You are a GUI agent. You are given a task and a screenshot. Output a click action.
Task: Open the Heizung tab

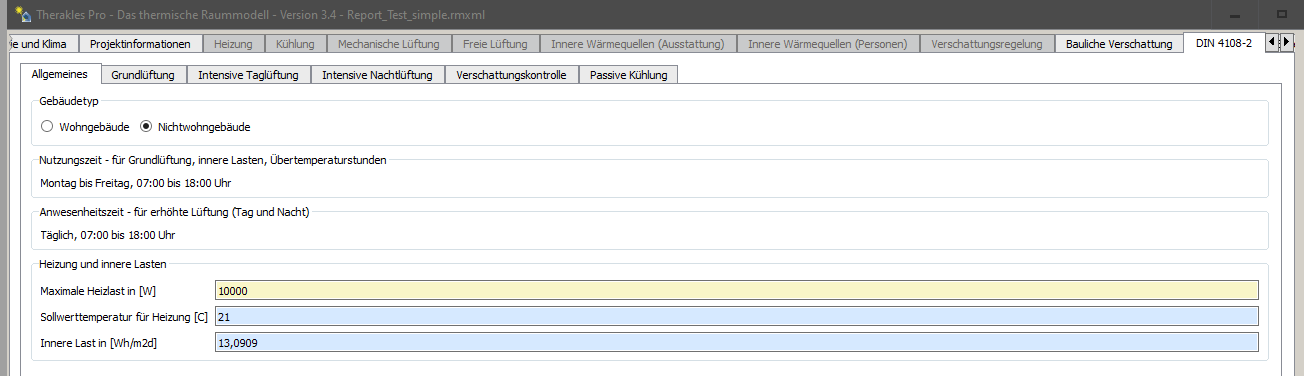pyautogui.click(x=234, y=44)
